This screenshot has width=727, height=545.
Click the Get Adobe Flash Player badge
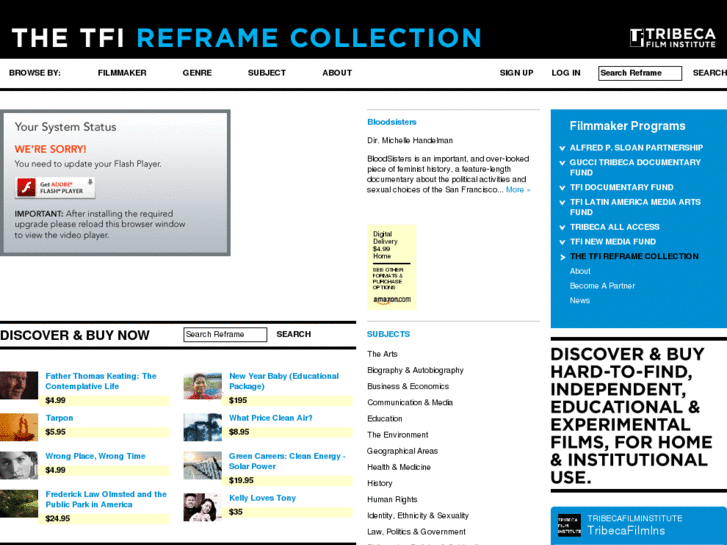point(55,187)
